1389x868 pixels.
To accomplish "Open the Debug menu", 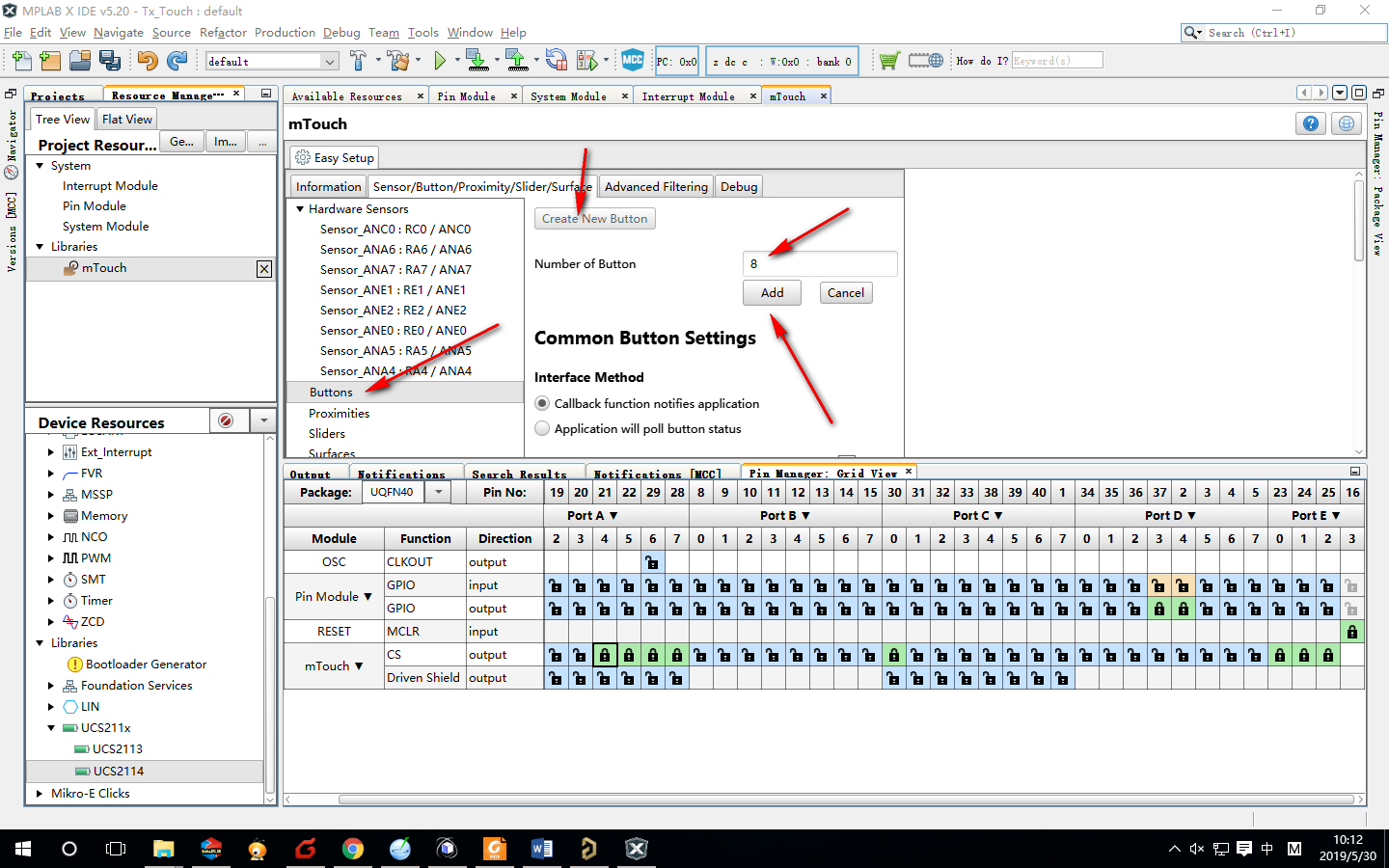I will pyautogui.click(x=341, y=33).
